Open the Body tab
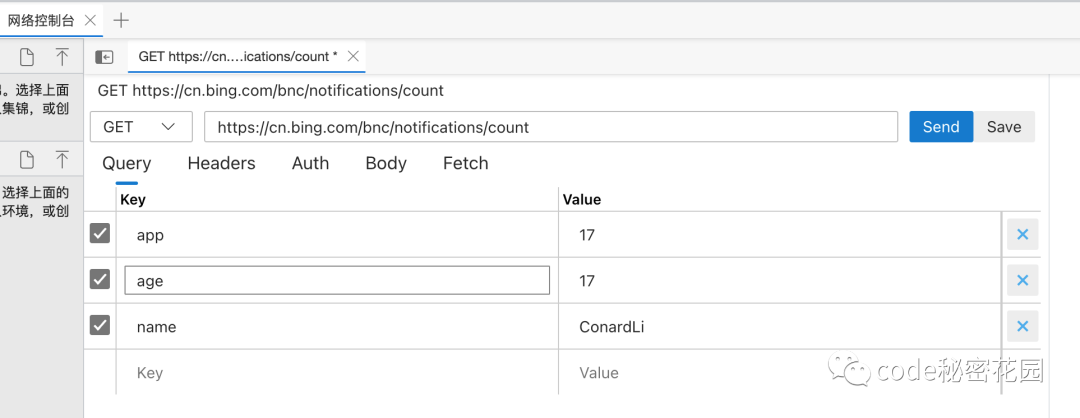 coord(386,163)
